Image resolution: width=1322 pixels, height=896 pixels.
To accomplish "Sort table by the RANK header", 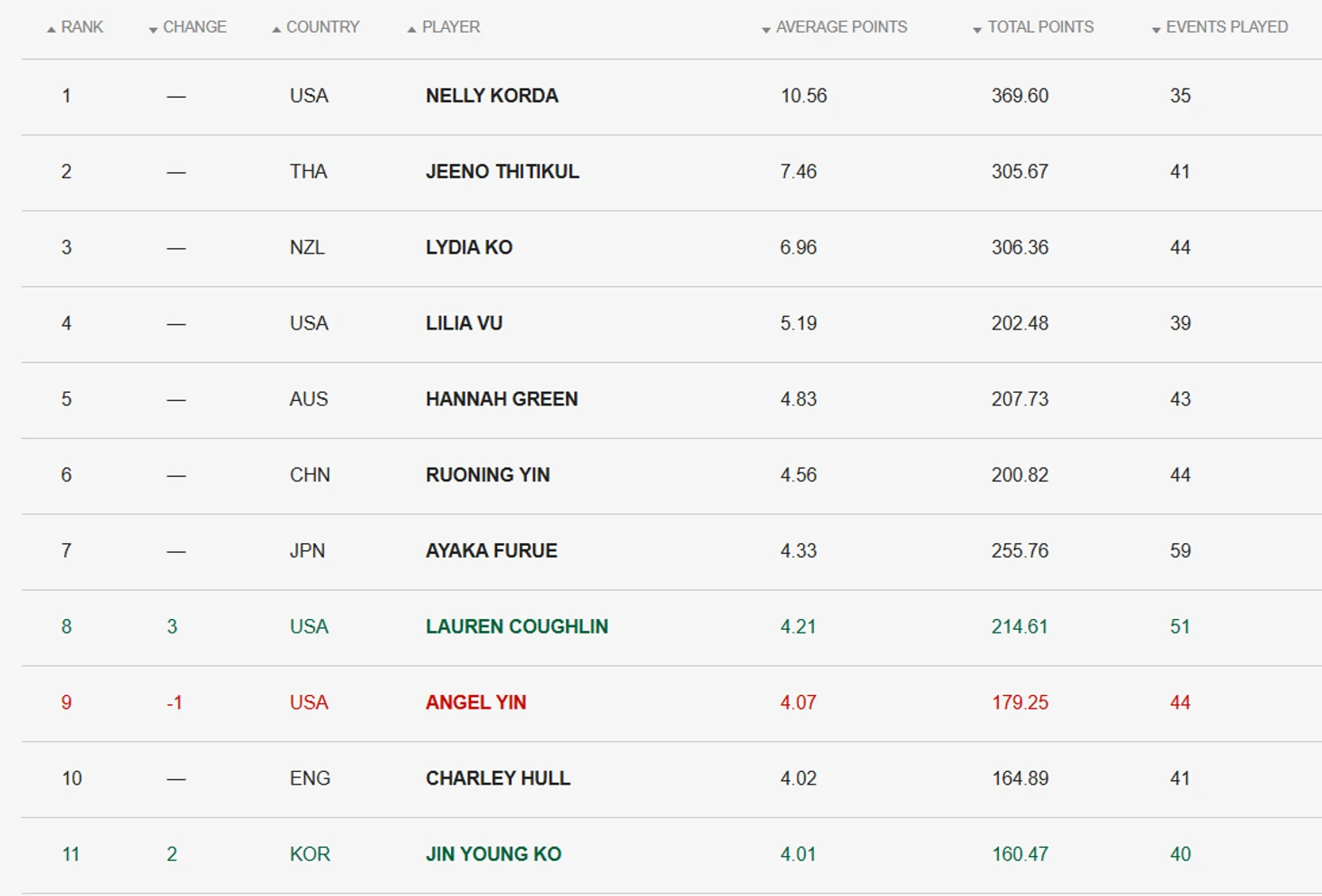I will point(82,27).
